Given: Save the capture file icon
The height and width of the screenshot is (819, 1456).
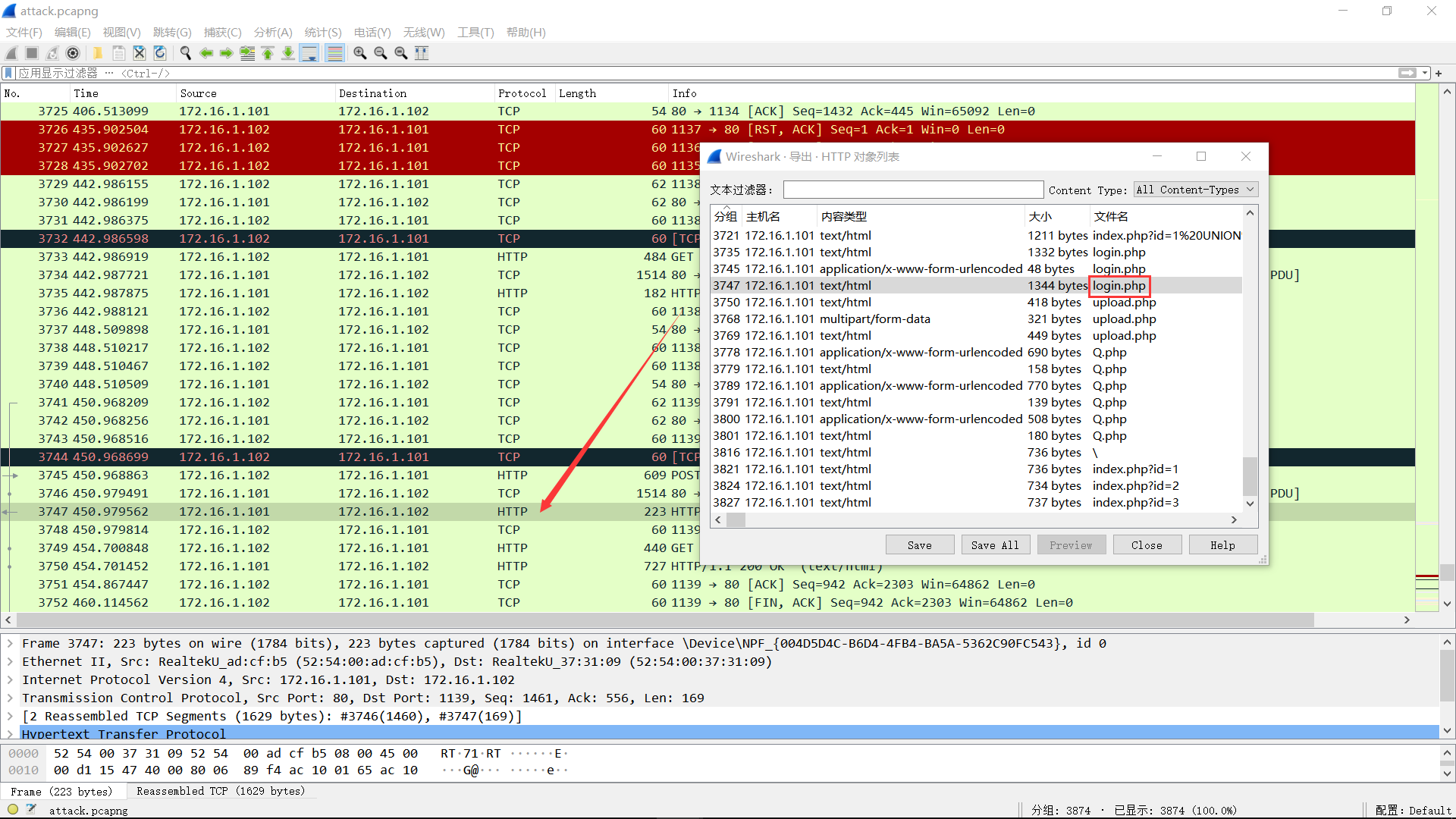Looking at the screenshot, I should tap(119, 53).
